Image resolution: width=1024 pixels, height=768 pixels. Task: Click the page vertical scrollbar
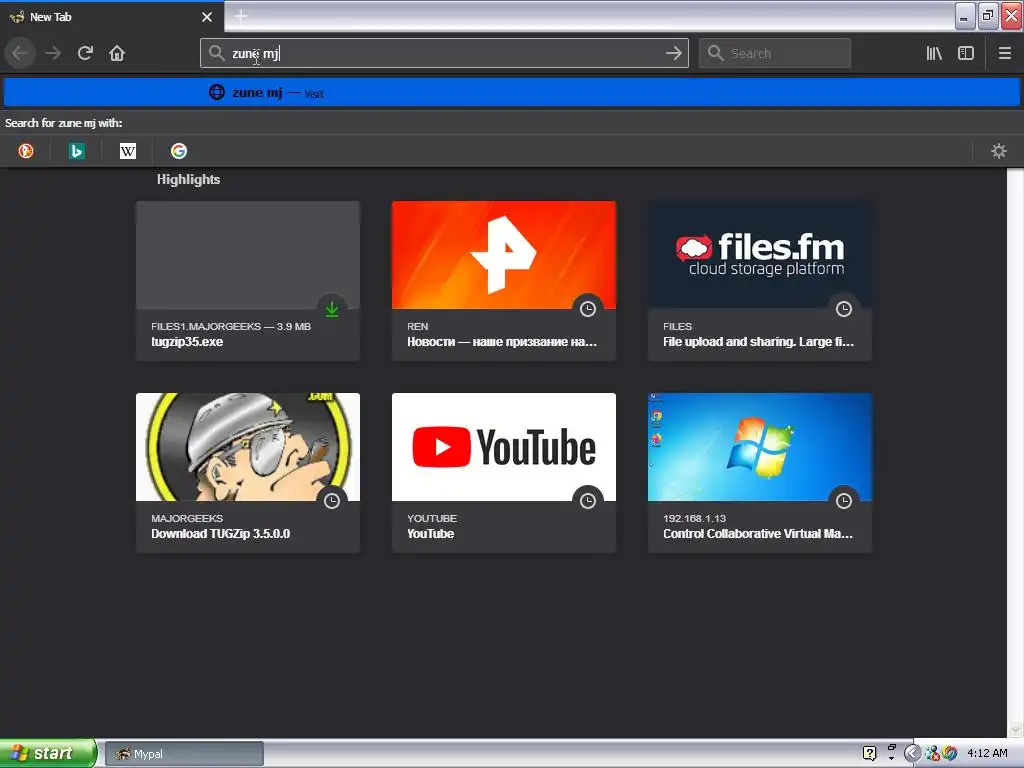pyautogui.click(x=1015, y=453)
